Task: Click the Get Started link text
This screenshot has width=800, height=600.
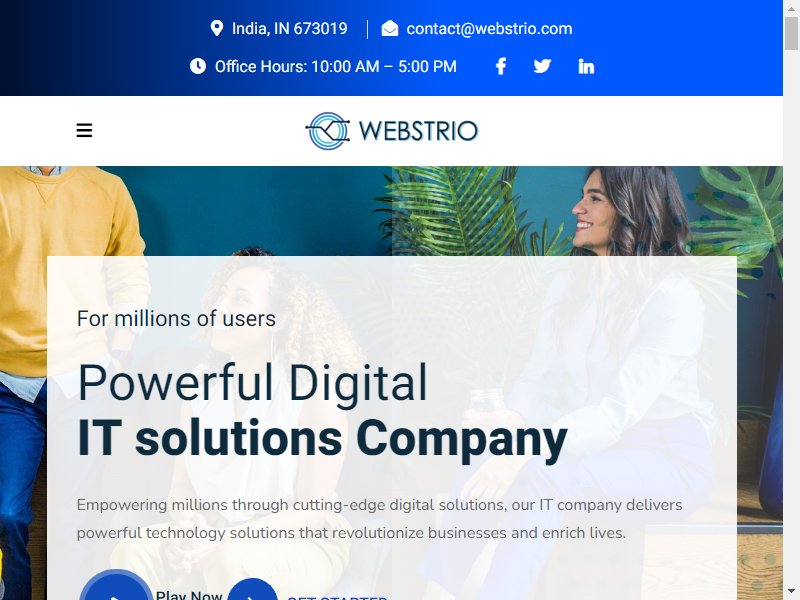Action: coord(337,597)
